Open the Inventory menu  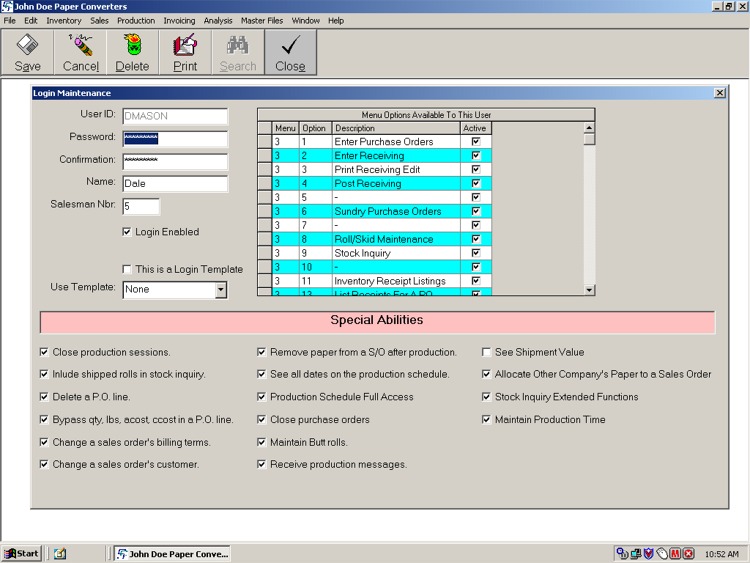click(x=64, y=21)
